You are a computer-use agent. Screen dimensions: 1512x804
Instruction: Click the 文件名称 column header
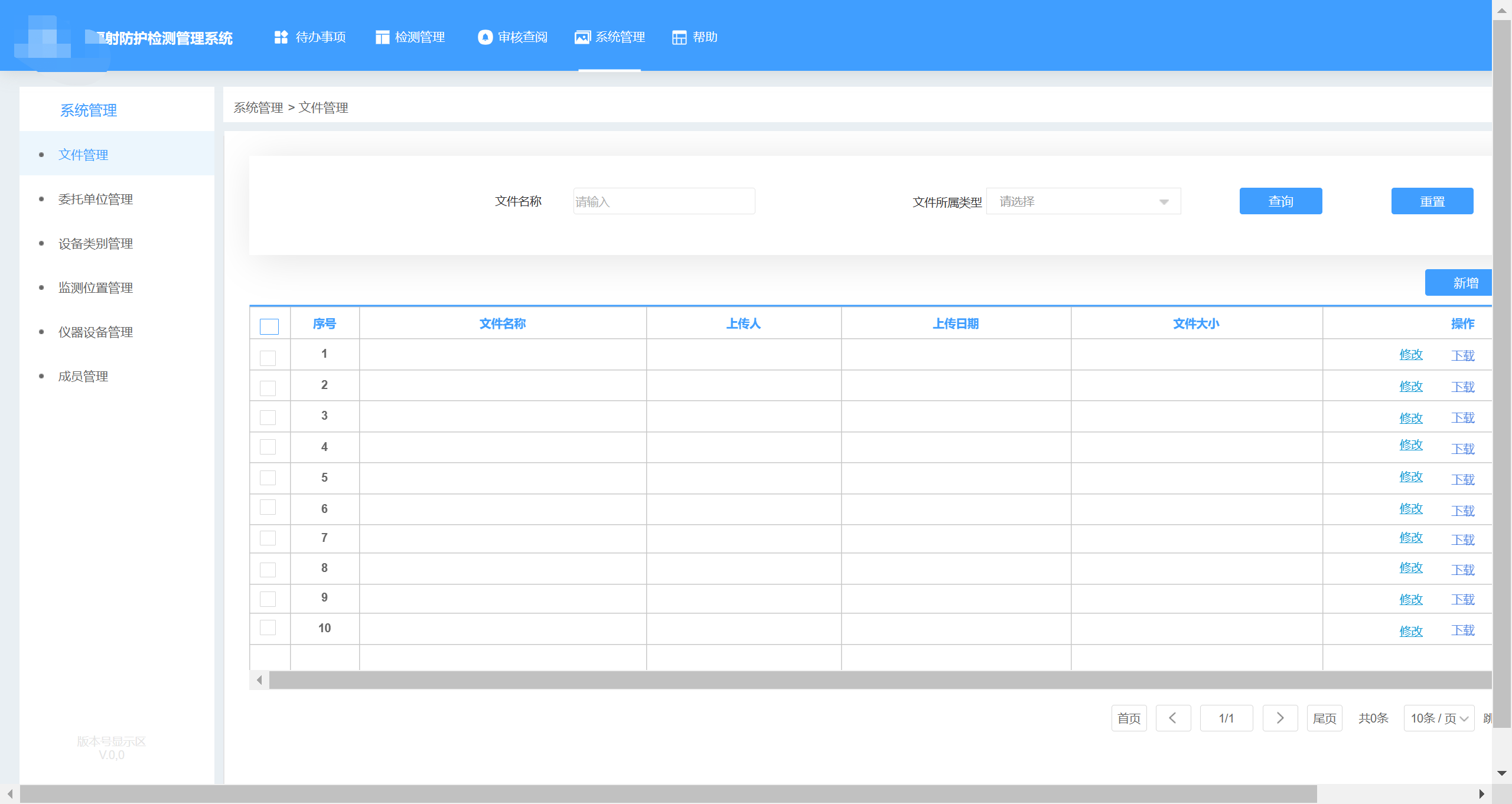click(503, 323)
